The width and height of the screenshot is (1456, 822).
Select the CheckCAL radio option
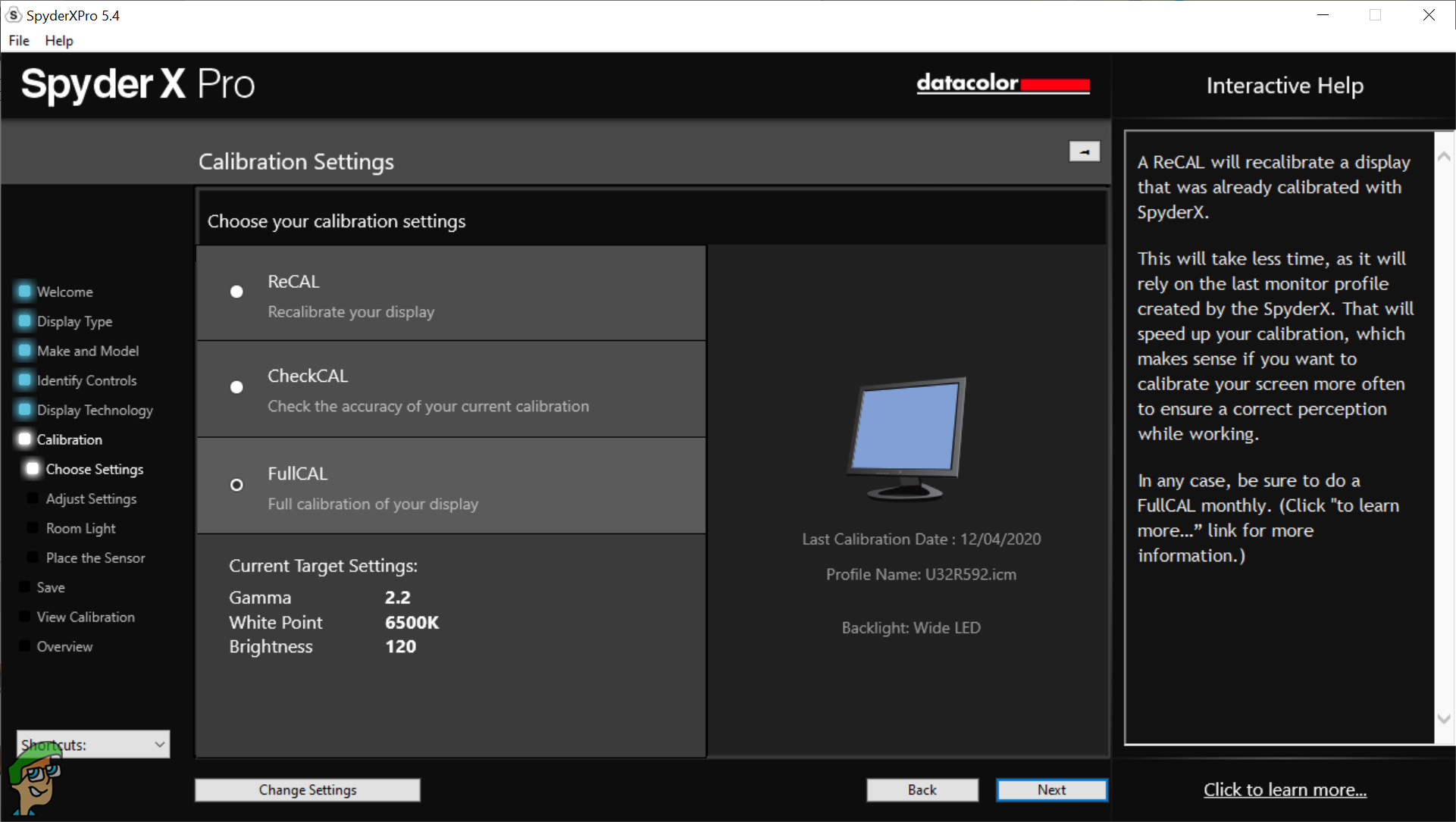point(236,387)
